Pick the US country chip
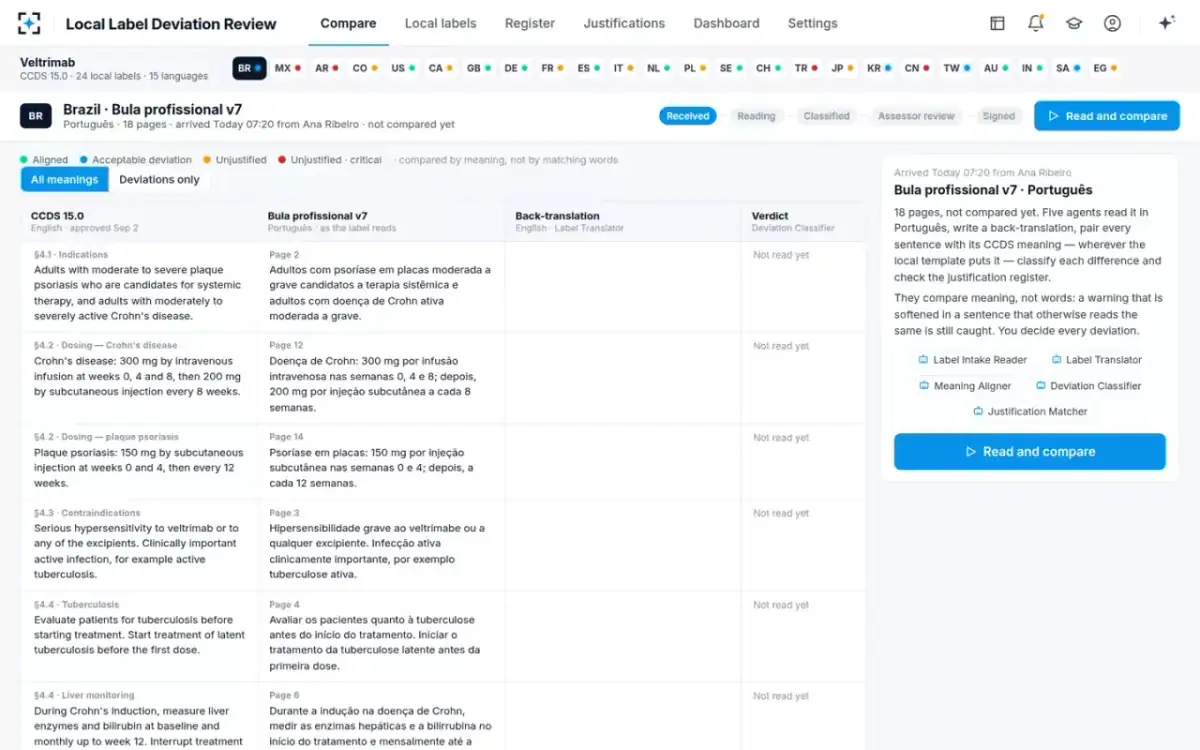1200x750 pixels. coord(403,68)
